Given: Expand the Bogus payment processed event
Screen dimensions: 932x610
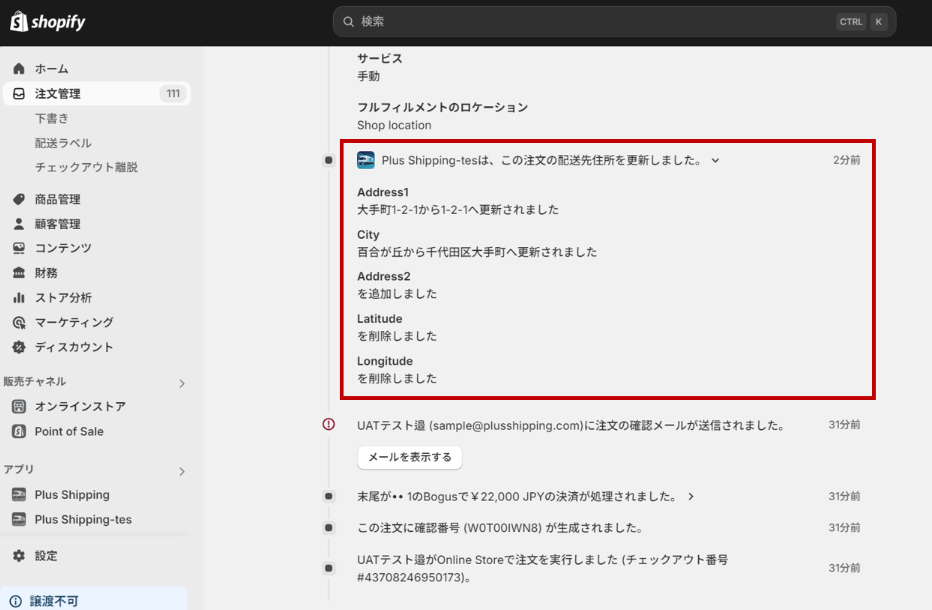Looking at the screenshot, I should (691, 497).
